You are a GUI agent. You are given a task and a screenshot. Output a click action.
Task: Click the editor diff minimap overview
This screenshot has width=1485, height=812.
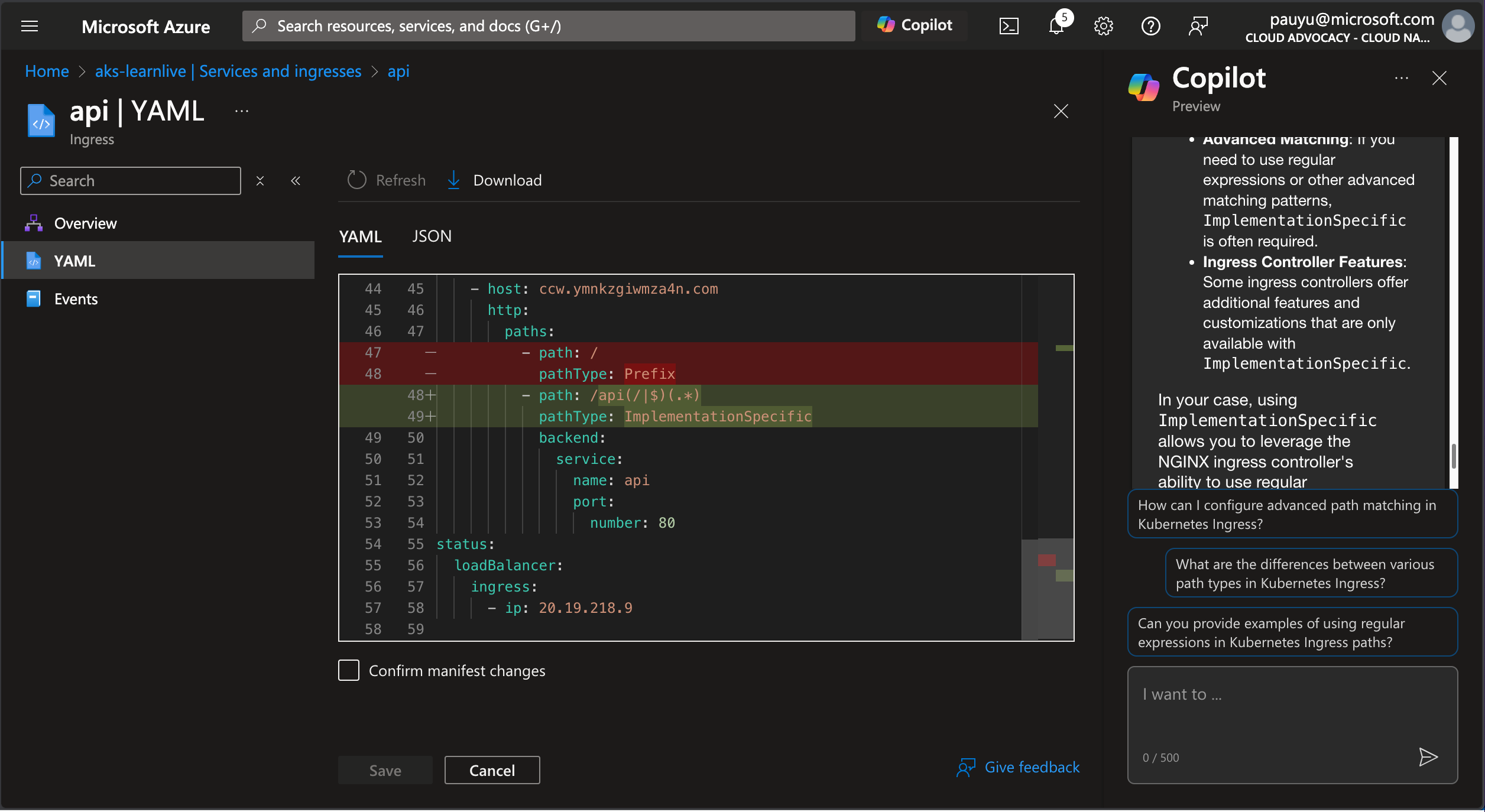pyautogui.click(x=1056, y=457)
